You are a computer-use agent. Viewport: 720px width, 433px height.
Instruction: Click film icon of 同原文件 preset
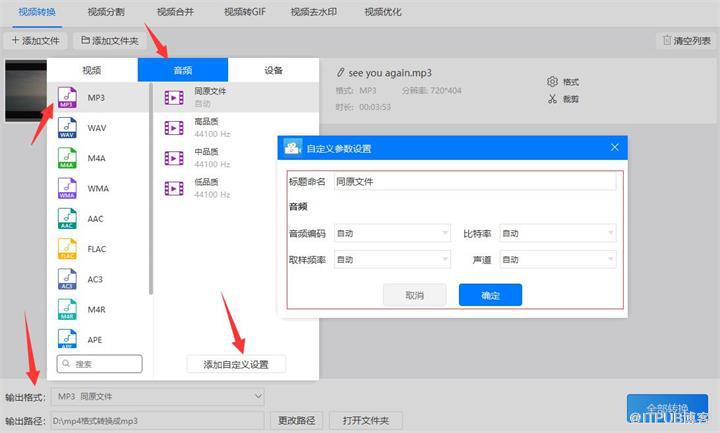(x=174, y=97)
